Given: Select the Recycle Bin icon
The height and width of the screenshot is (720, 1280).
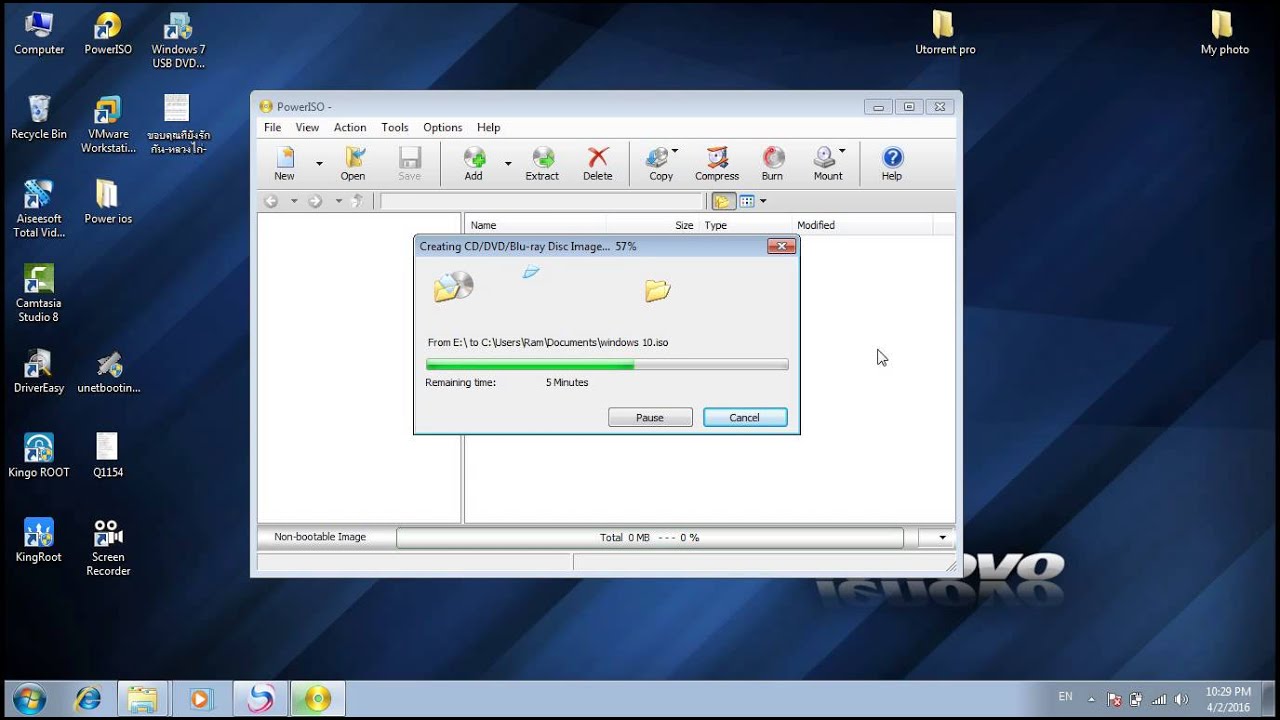Looking at the screenshot, I should pos(39,117).
